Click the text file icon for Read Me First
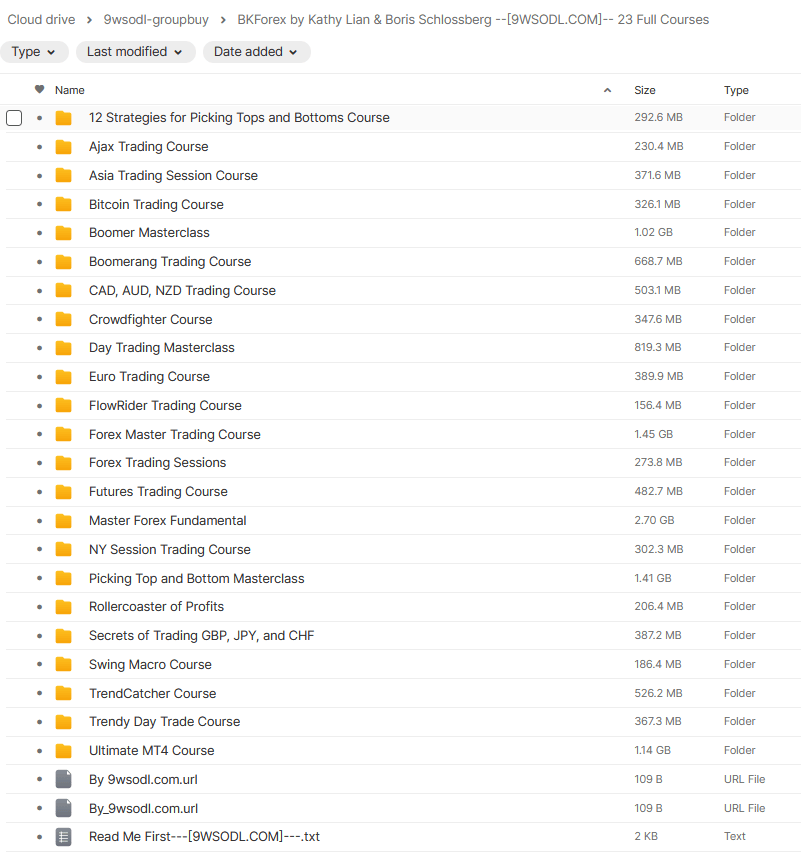 pyautogui.click(x=64, y=837)
